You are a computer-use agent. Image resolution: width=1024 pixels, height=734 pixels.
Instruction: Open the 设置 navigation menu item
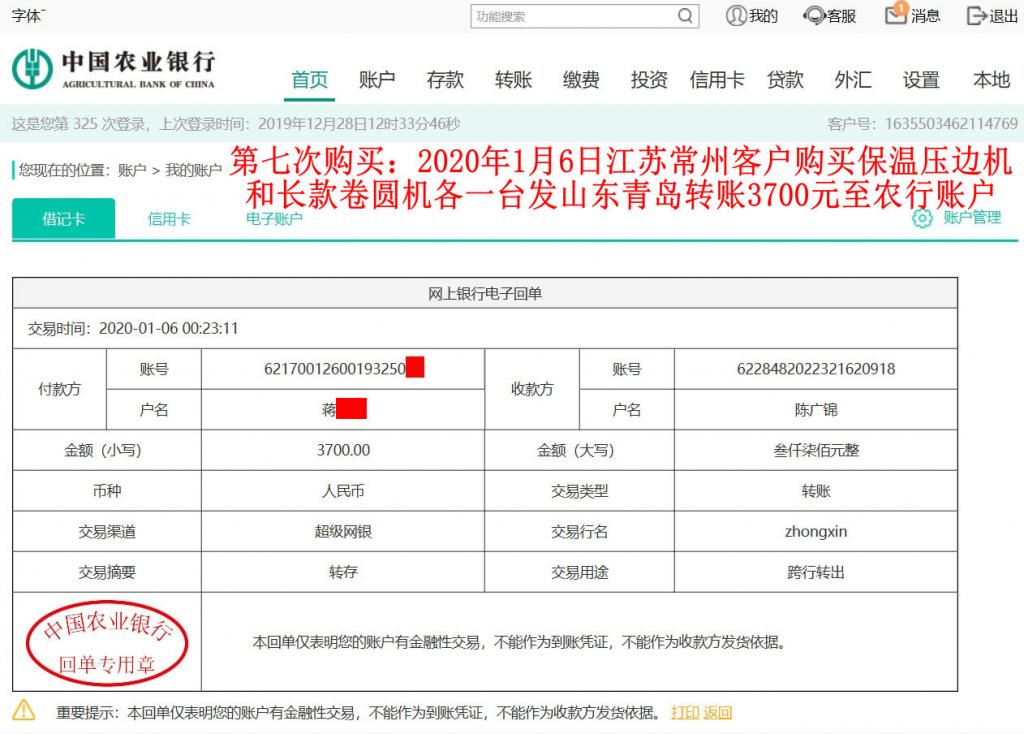click(x=920, y=78)
